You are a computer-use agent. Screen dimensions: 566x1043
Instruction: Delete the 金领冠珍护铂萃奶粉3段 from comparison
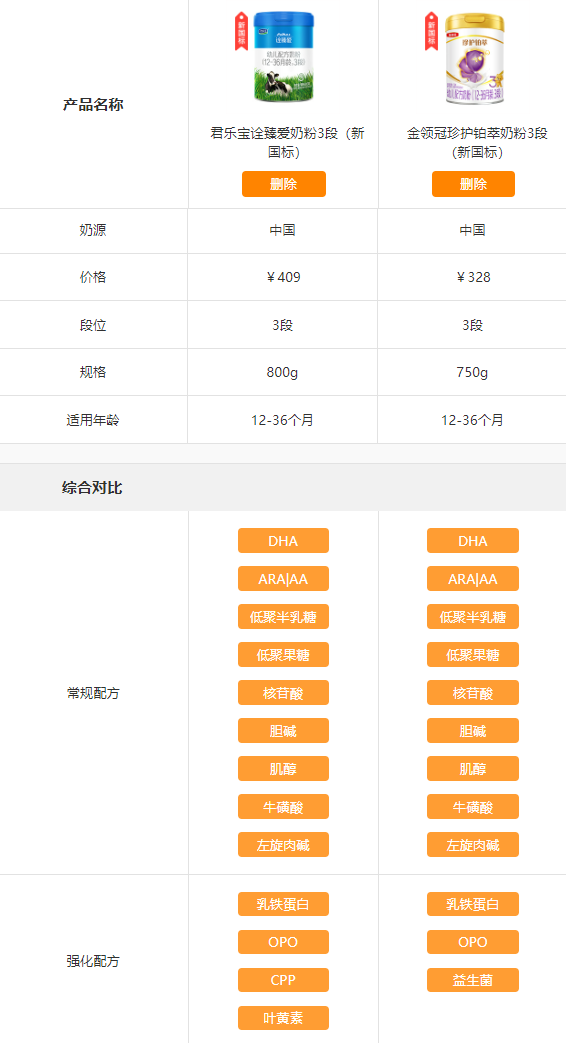[x=474, y=184]
